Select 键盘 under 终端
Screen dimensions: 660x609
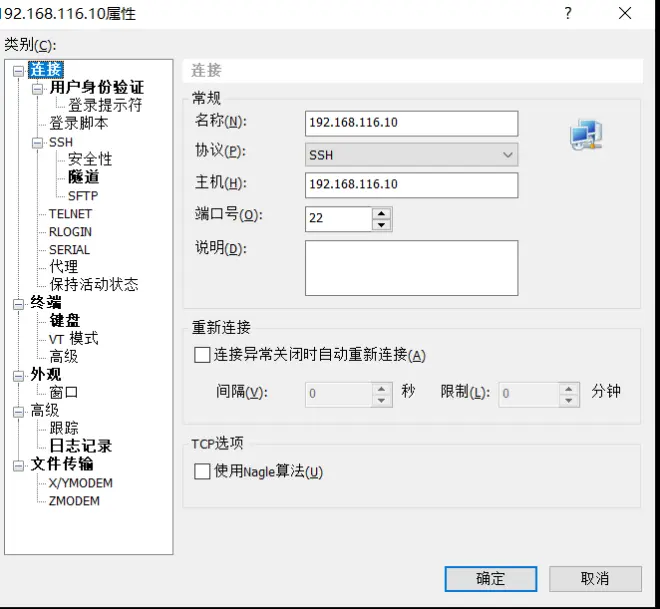pos(64,321)
